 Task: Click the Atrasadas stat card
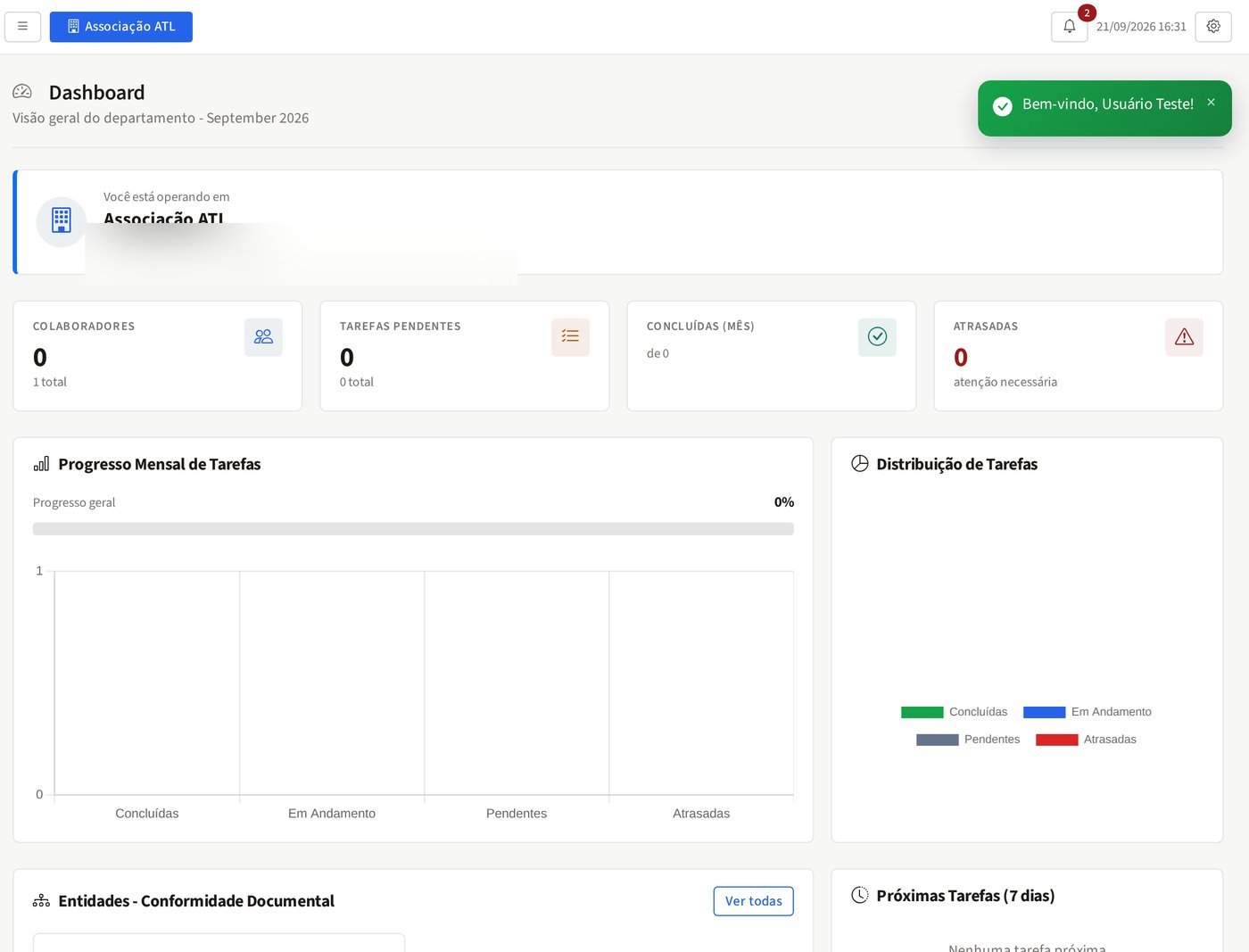click(x=1079, y=356)
